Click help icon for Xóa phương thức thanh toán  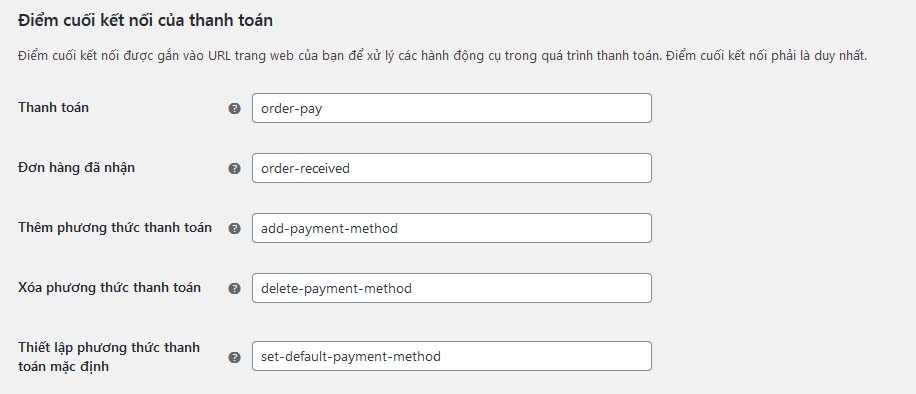[x=234, y=288]
